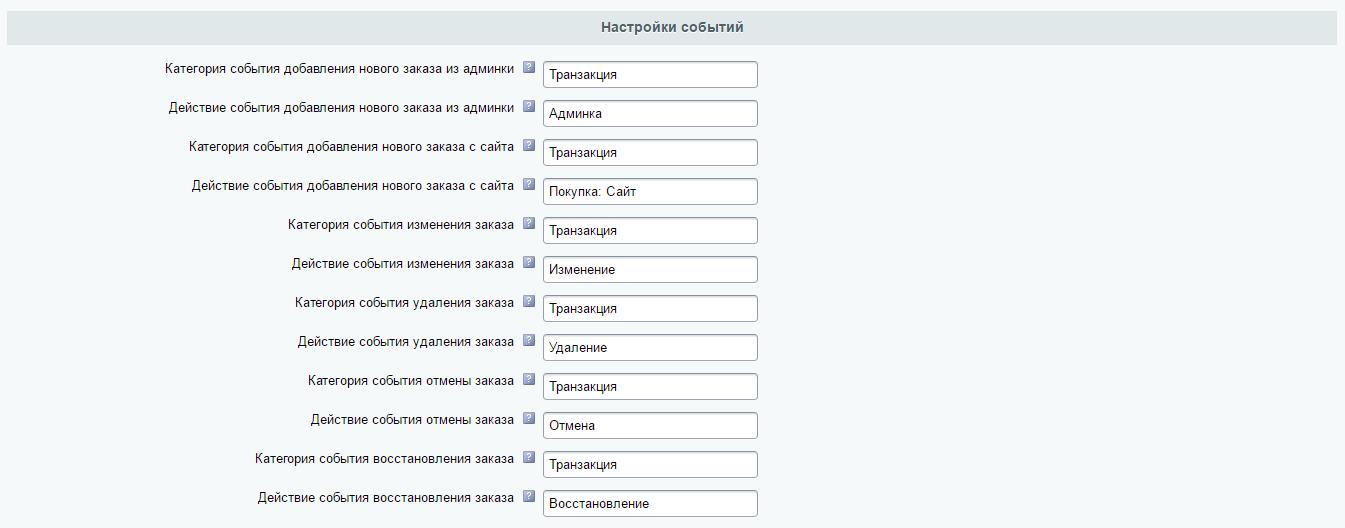Screen dimensions: 1345x528
Task: Show hint for order restoration action
Action: (529, 497)
